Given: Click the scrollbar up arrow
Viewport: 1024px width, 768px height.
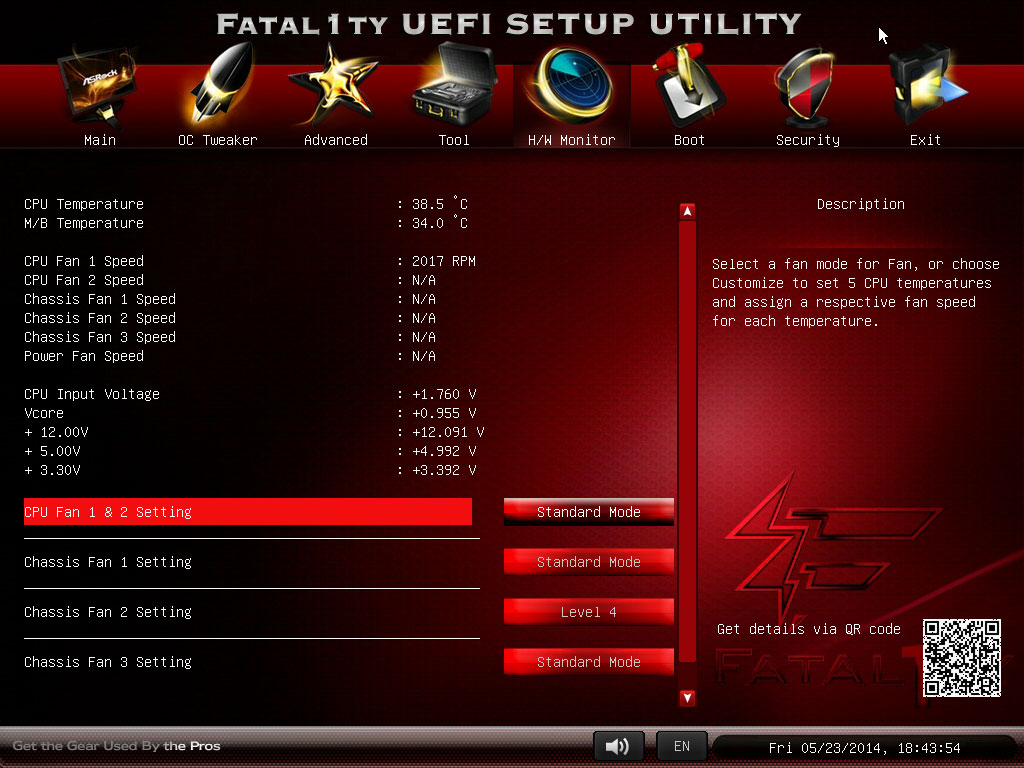Looking at the screenshot, I should (x=687, y=211).
